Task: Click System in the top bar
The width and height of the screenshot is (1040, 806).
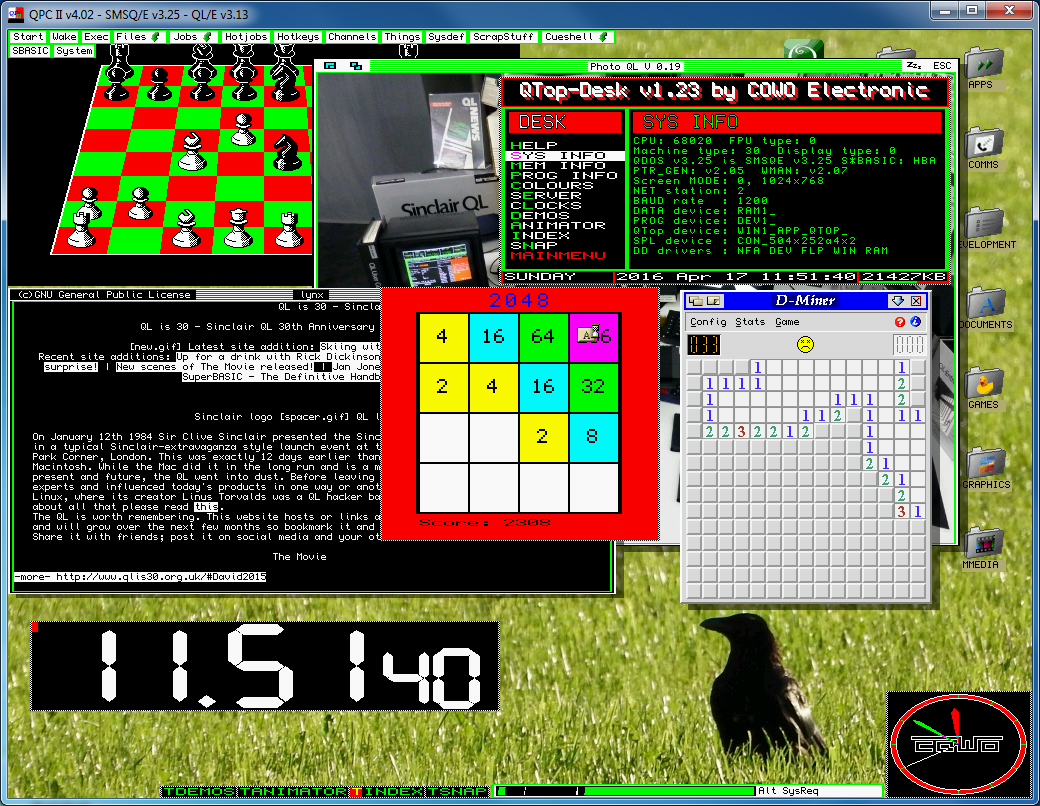Action: pyautogui.click(x=74, y=51)
